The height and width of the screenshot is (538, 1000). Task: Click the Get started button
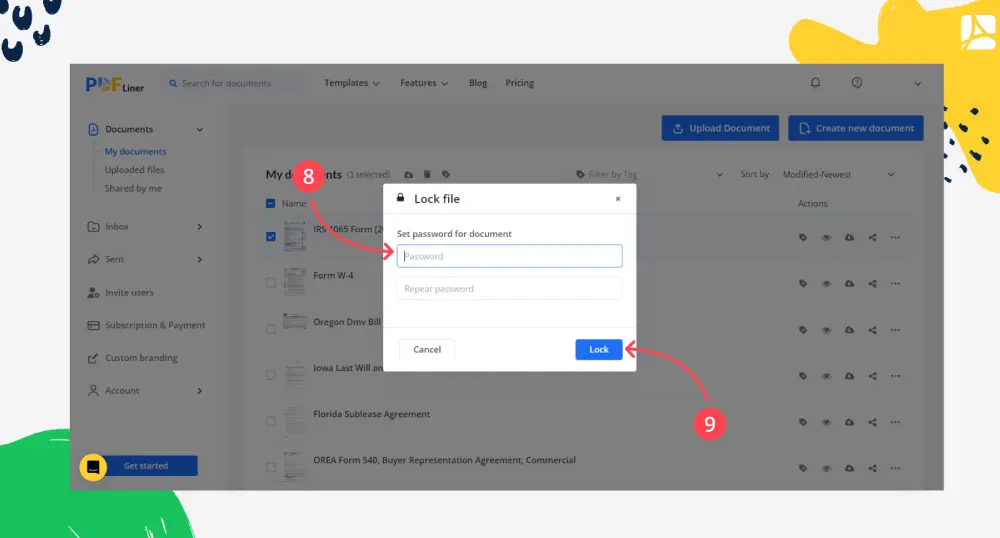146,466
